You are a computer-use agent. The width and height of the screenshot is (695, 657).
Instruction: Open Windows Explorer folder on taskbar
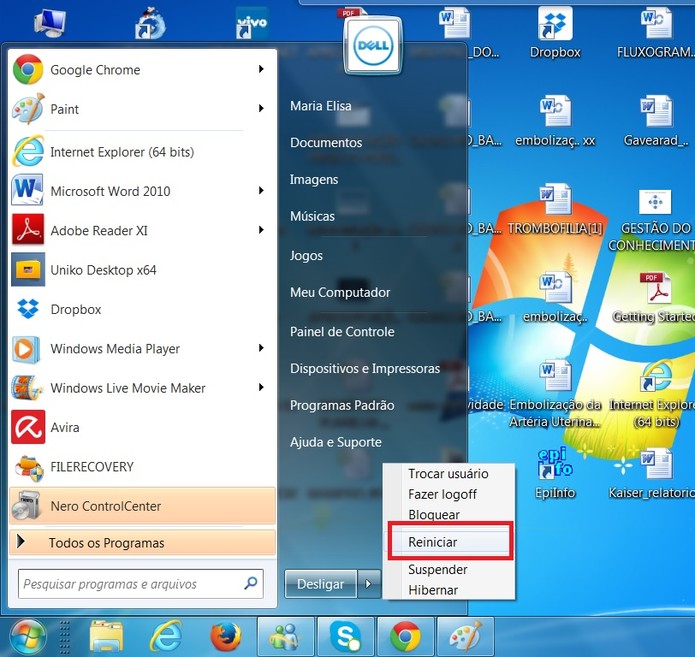click(x=106, y=637)
